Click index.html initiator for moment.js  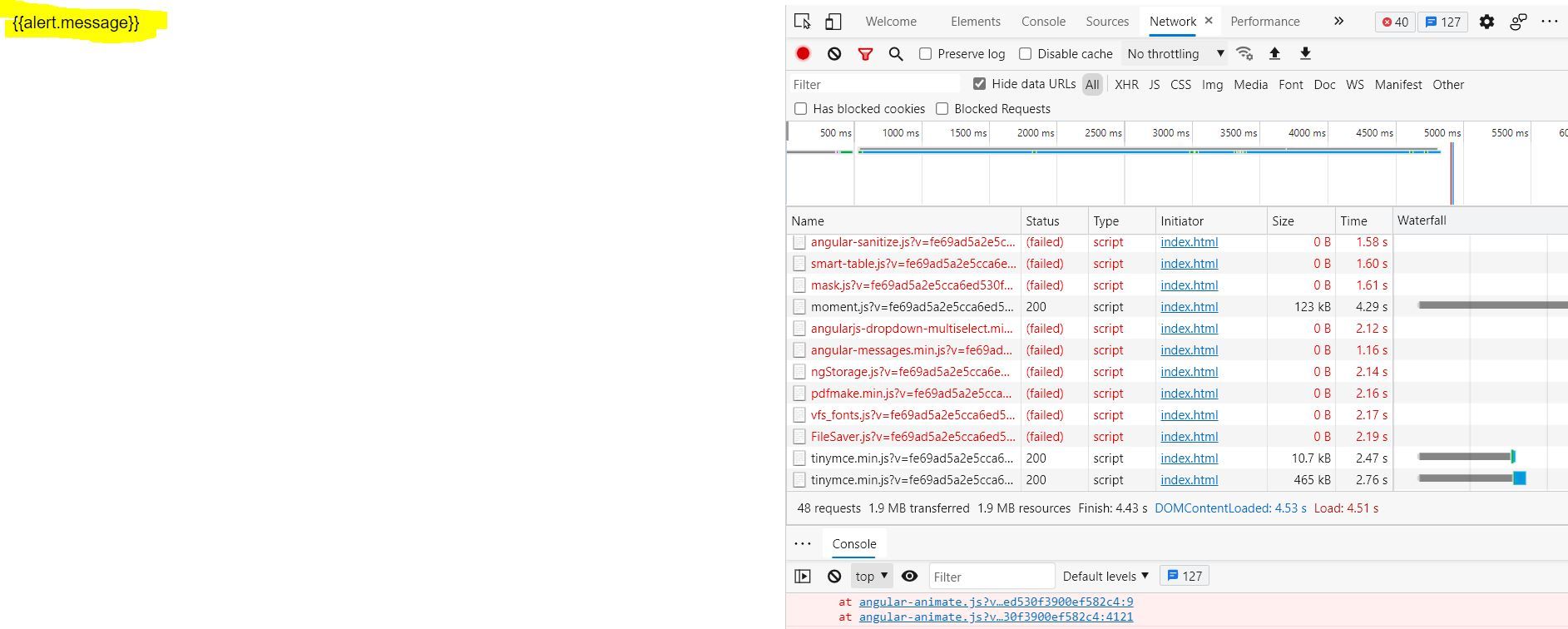1189,307
